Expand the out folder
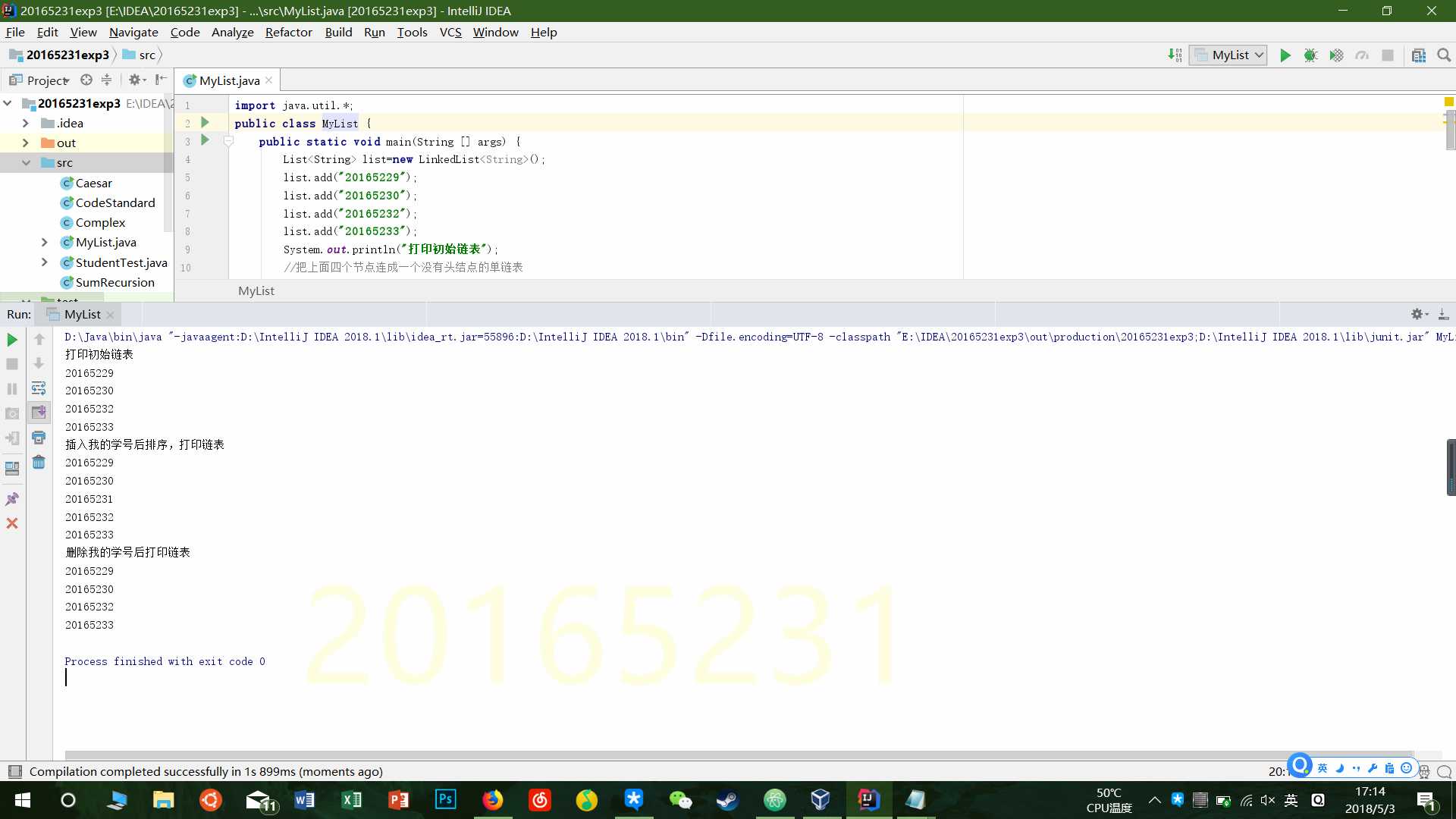Viewport: 1456px width, 819px height. coord(26,143)
